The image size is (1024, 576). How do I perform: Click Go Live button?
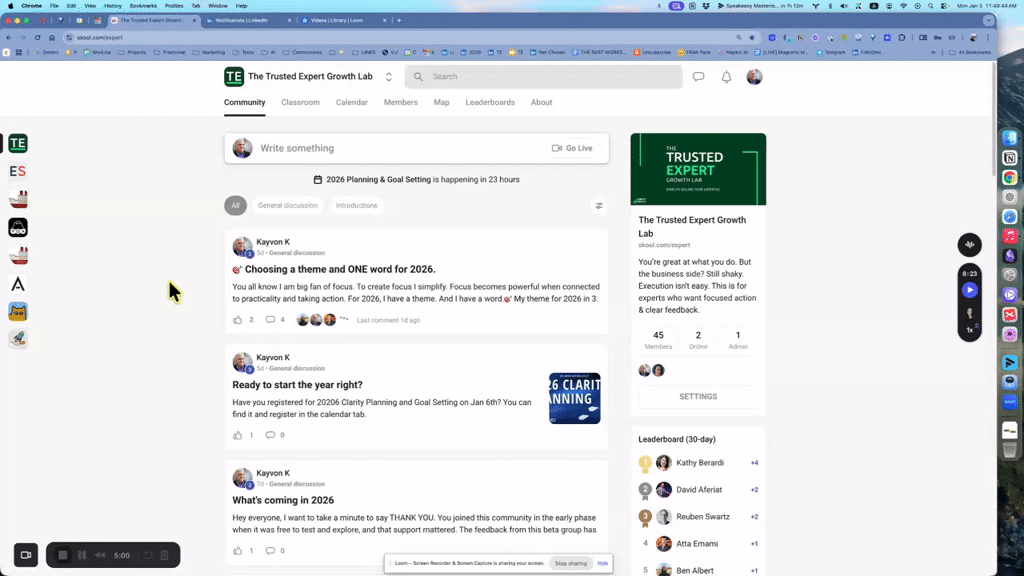tap(572, 148)
